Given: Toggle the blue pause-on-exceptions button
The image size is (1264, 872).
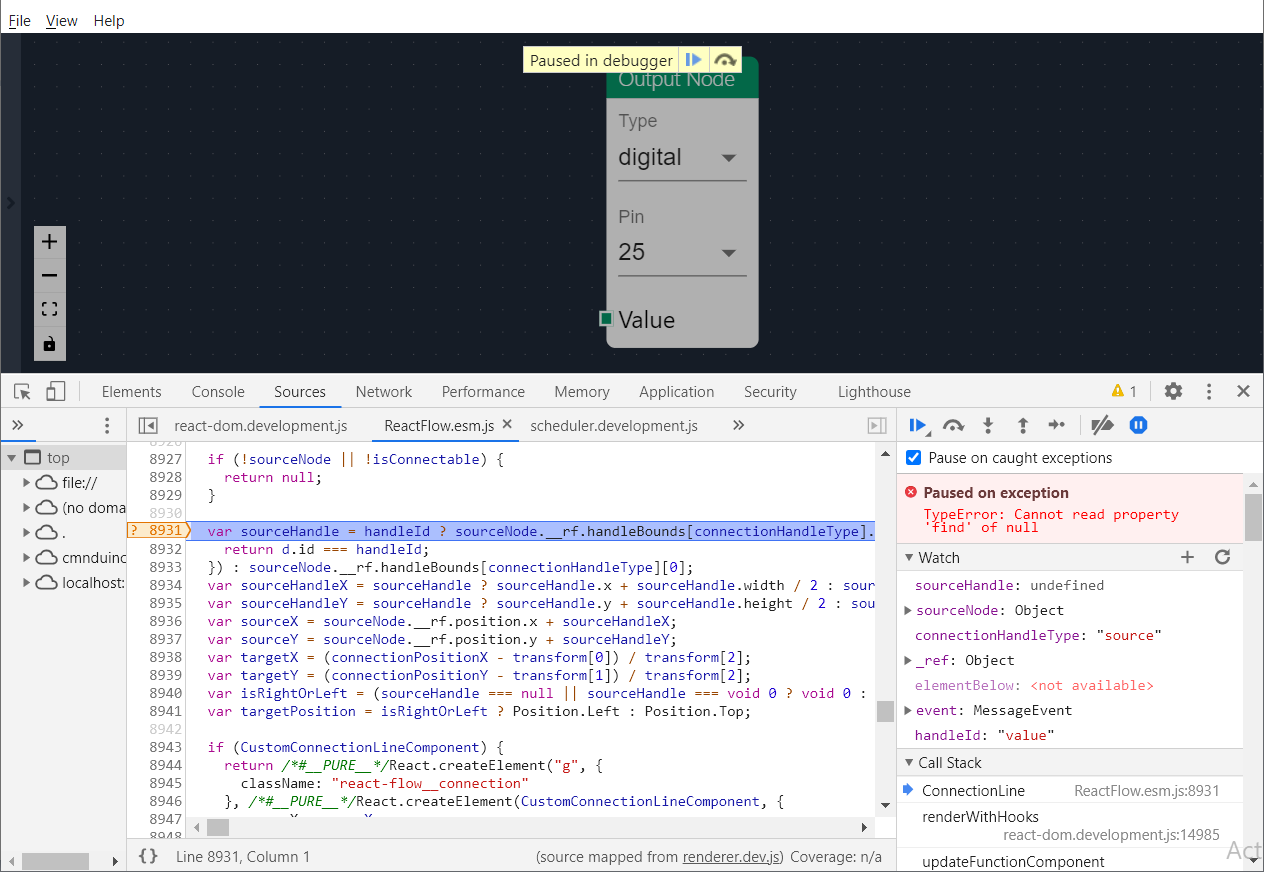Looking at the screenshot, I should pos(1138,425).
